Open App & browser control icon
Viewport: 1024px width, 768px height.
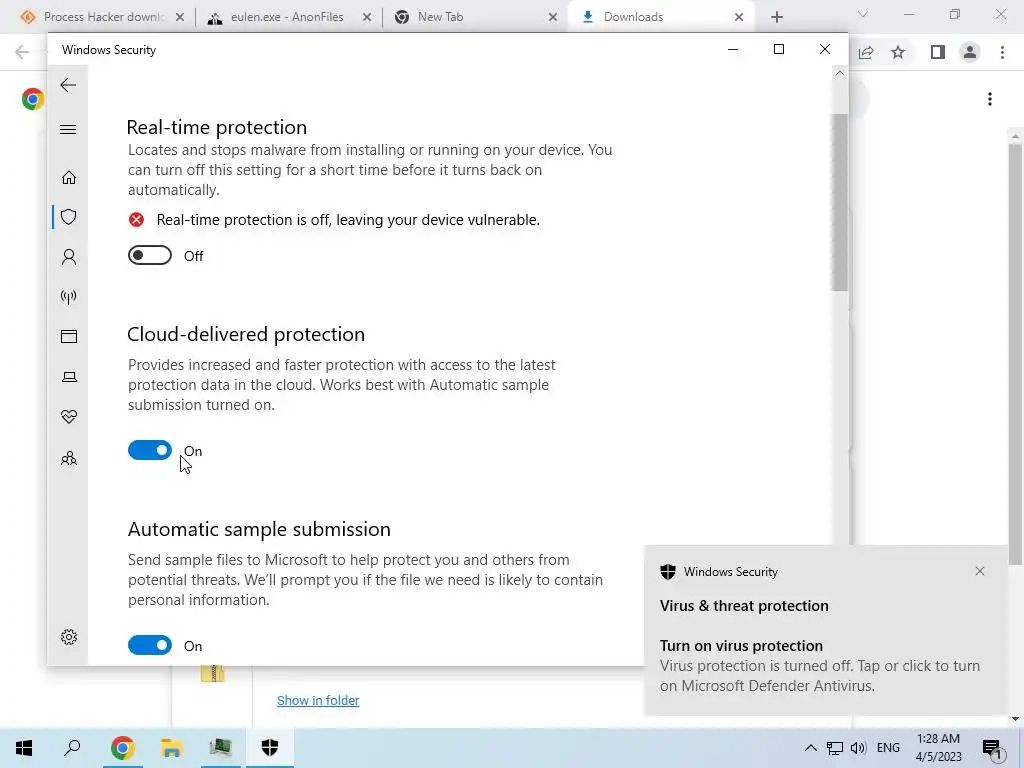tap(69, 336)
